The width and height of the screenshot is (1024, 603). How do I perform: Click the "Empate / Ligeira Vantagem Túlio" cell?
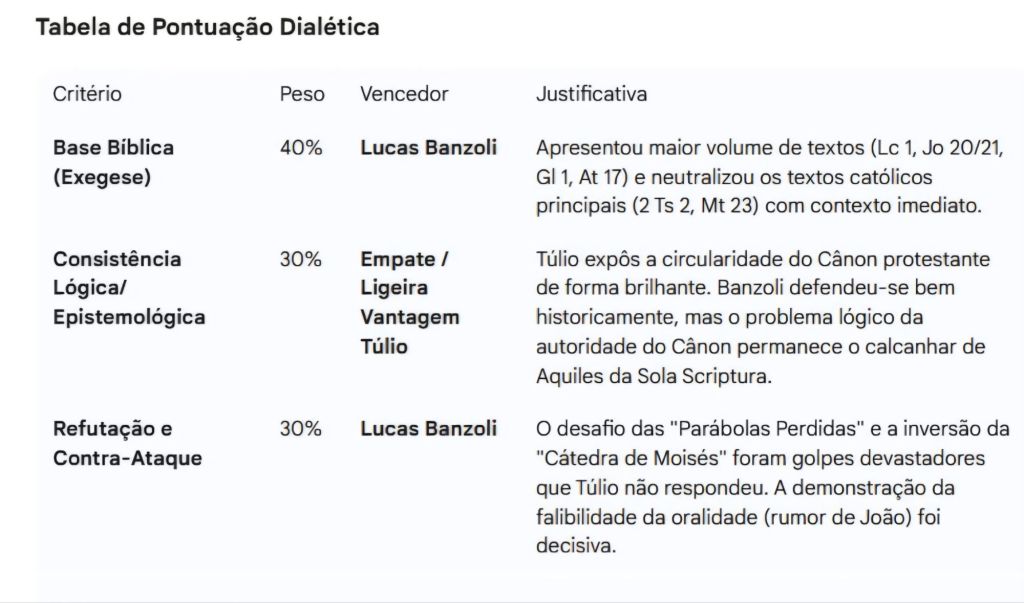tap(410, 302)
